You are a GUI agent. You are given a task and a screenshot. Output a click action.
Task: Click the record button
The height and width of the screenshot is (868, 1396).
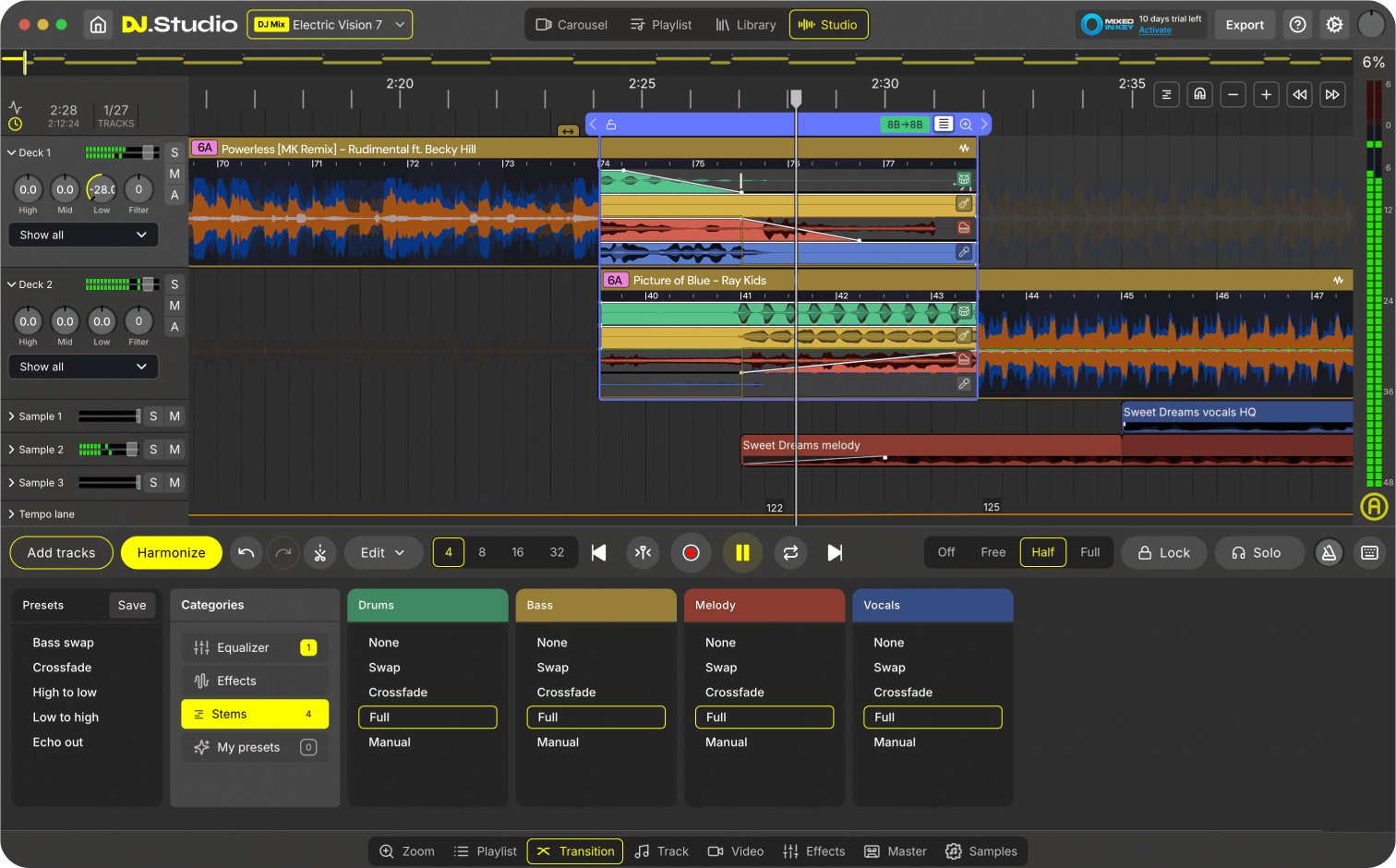tap(691, 552)
